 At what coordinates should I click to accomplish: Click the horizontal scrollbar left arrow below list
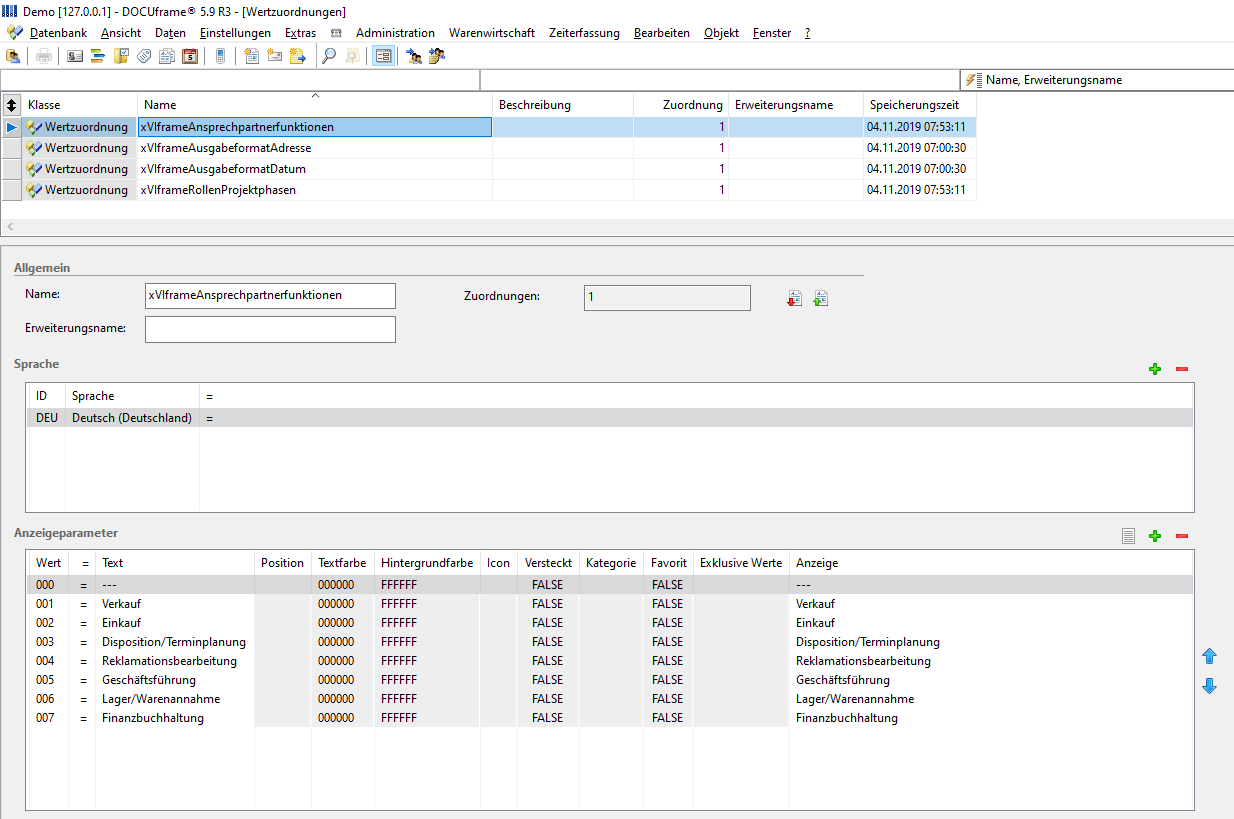click(x=10, y=227)
